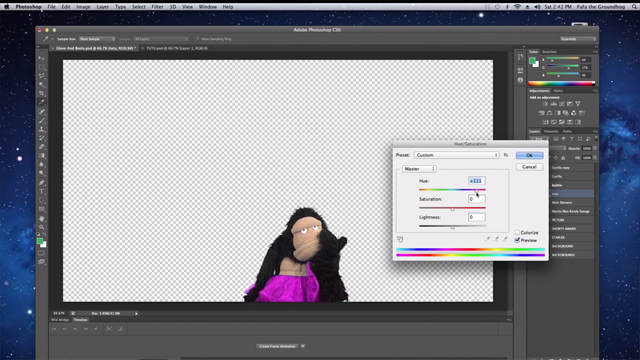Switch to the Channels tab
Viewport: 640px width, 360px height.
(x=551, y=131)
